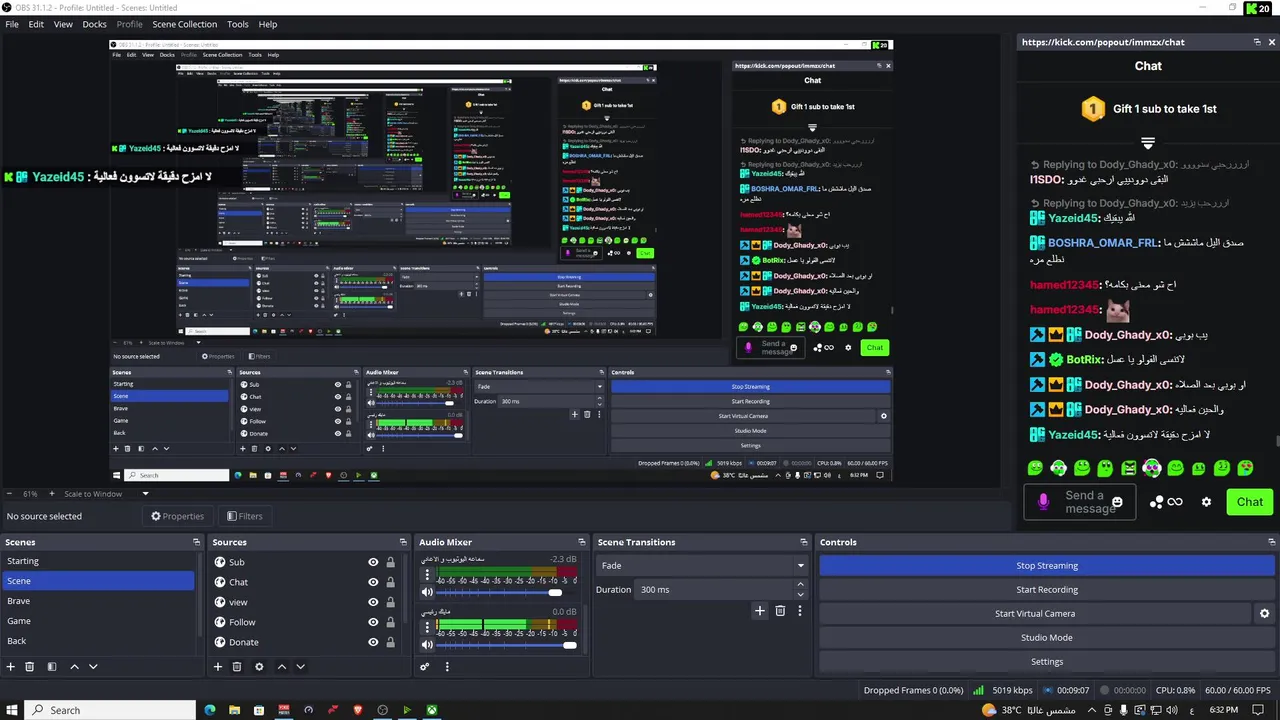Viewport: 1280px width, 720px height.
Task: Move source down with Sources down arrow
Action: click(300, 667)
